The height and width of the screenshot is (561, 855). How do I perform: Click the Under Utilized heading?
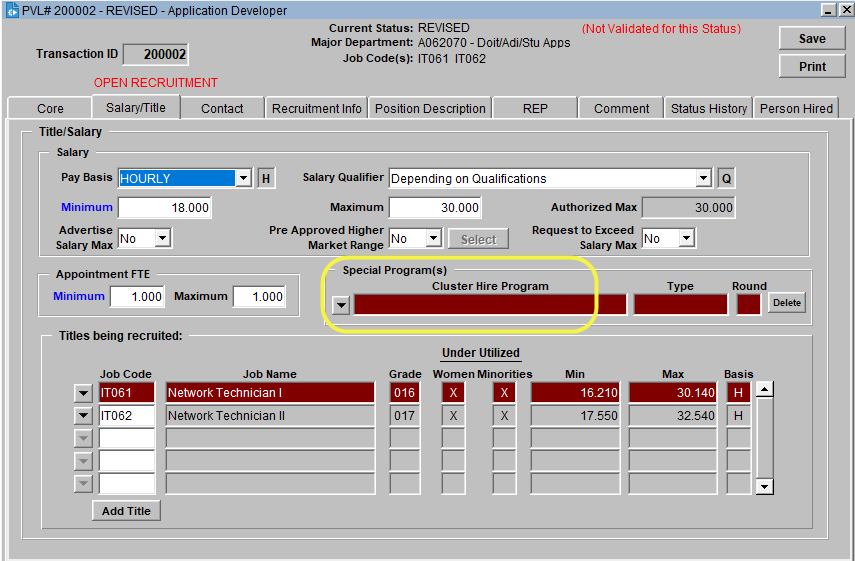pos(480,353)
